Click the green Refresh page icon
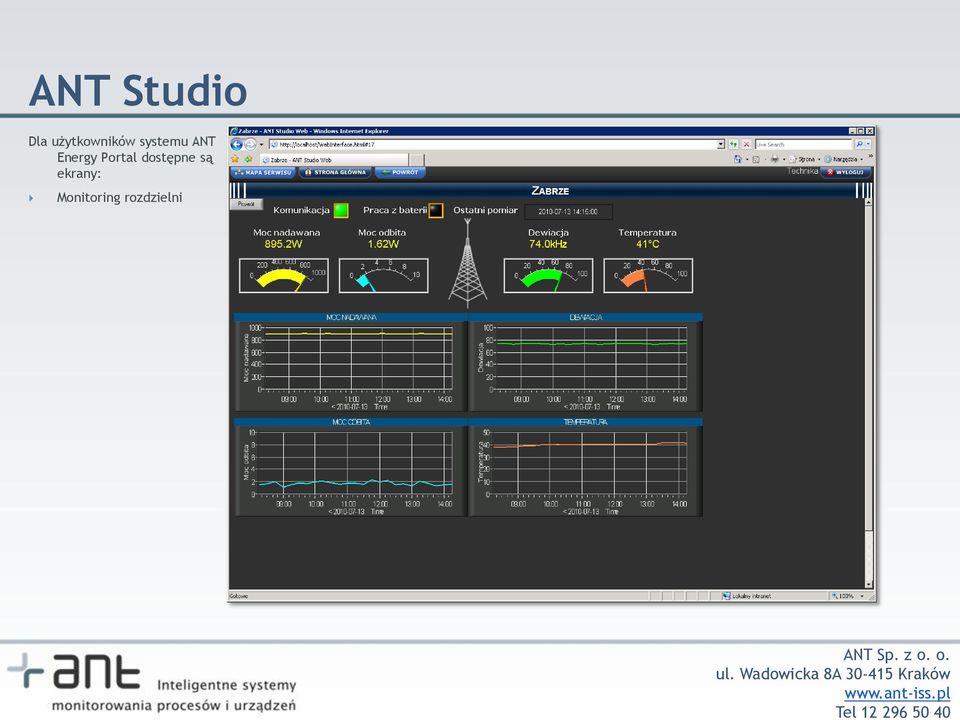The image size is (960, 720). coord(733,144)
